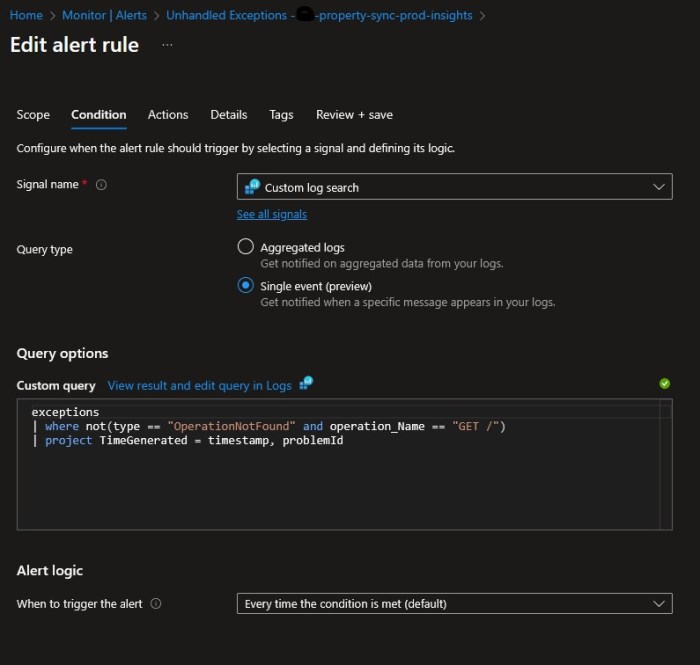The image size is (700, 665).
Task: Click the "exceptions" line in query
Action: point(65,412)
